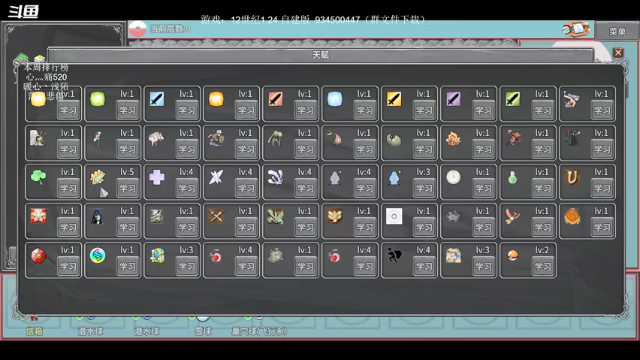Open the 菜单 menu button

click(617, 31)
